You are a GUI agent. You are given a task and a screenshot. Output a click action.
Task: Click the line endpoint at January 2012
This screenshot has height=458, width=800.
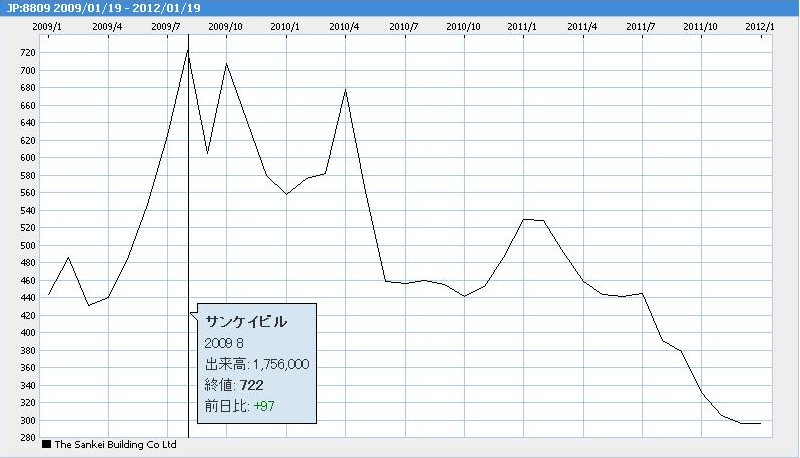pos(760,423)
